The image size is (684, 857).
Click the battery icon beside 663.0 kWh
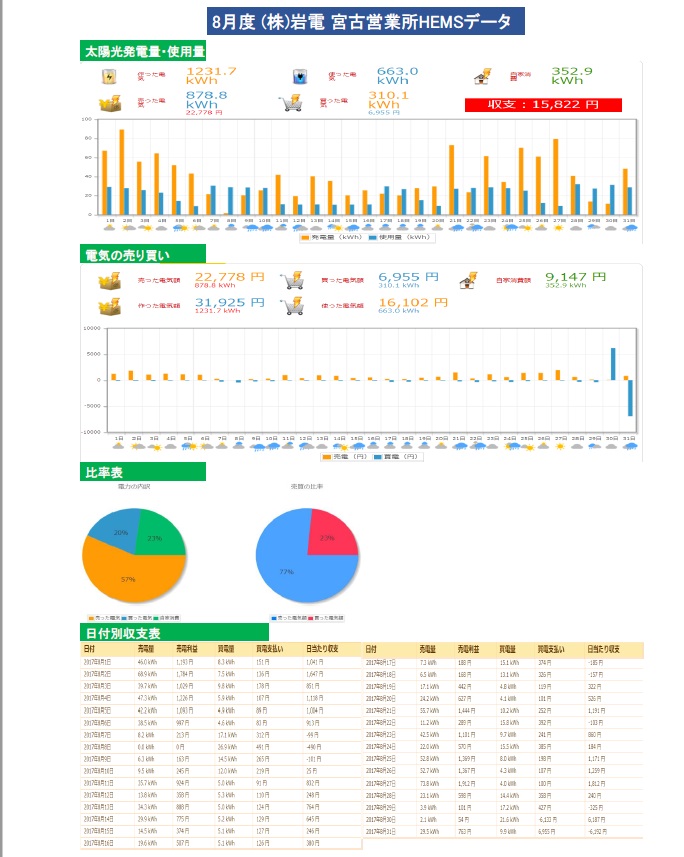pos(297,76)
